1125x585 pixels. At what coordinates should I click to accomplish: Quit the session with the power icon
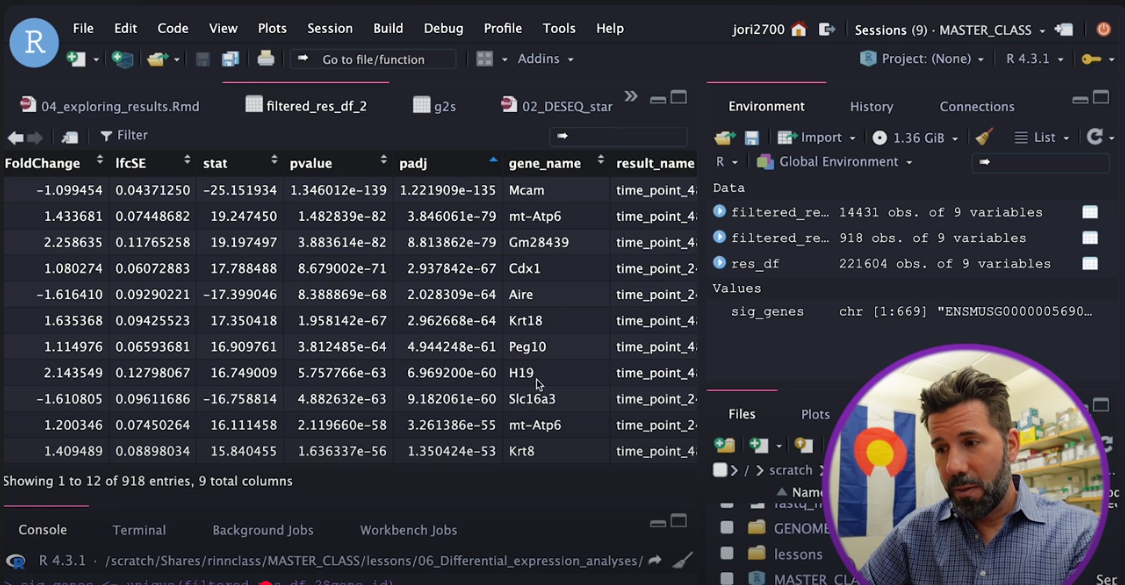click(1103, 29)
